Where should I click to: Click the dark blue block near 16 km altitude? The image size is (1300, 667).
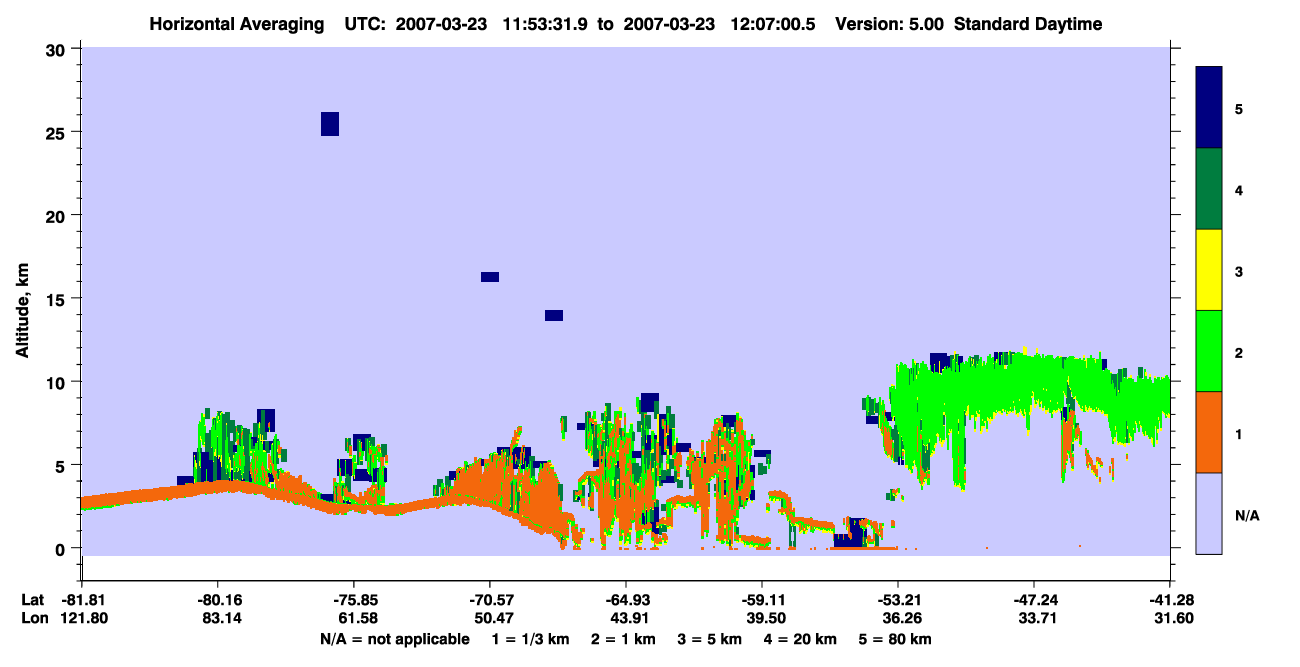tap(490, 277)
